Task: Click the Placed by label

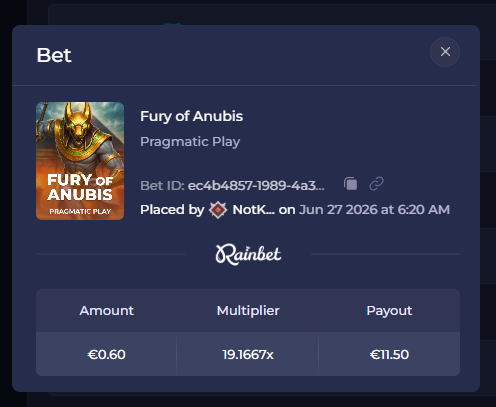Action: tap(172, 210)
